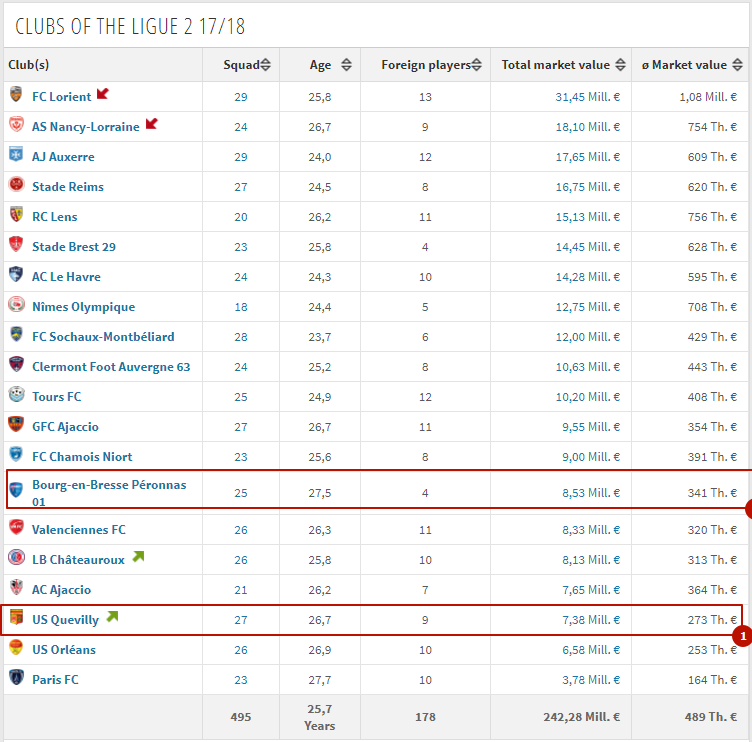Open the Valenciennes FC club link

[x=79, y=530]
